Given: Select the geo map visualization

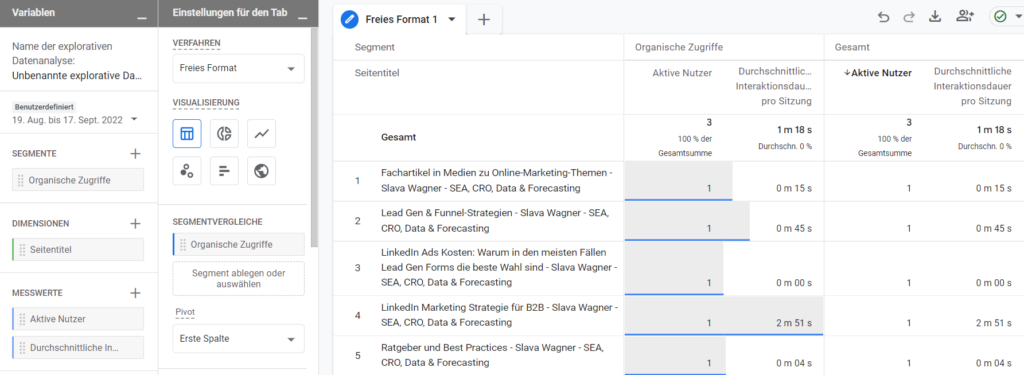Looking at the screenshot, I should pos(262,171).
